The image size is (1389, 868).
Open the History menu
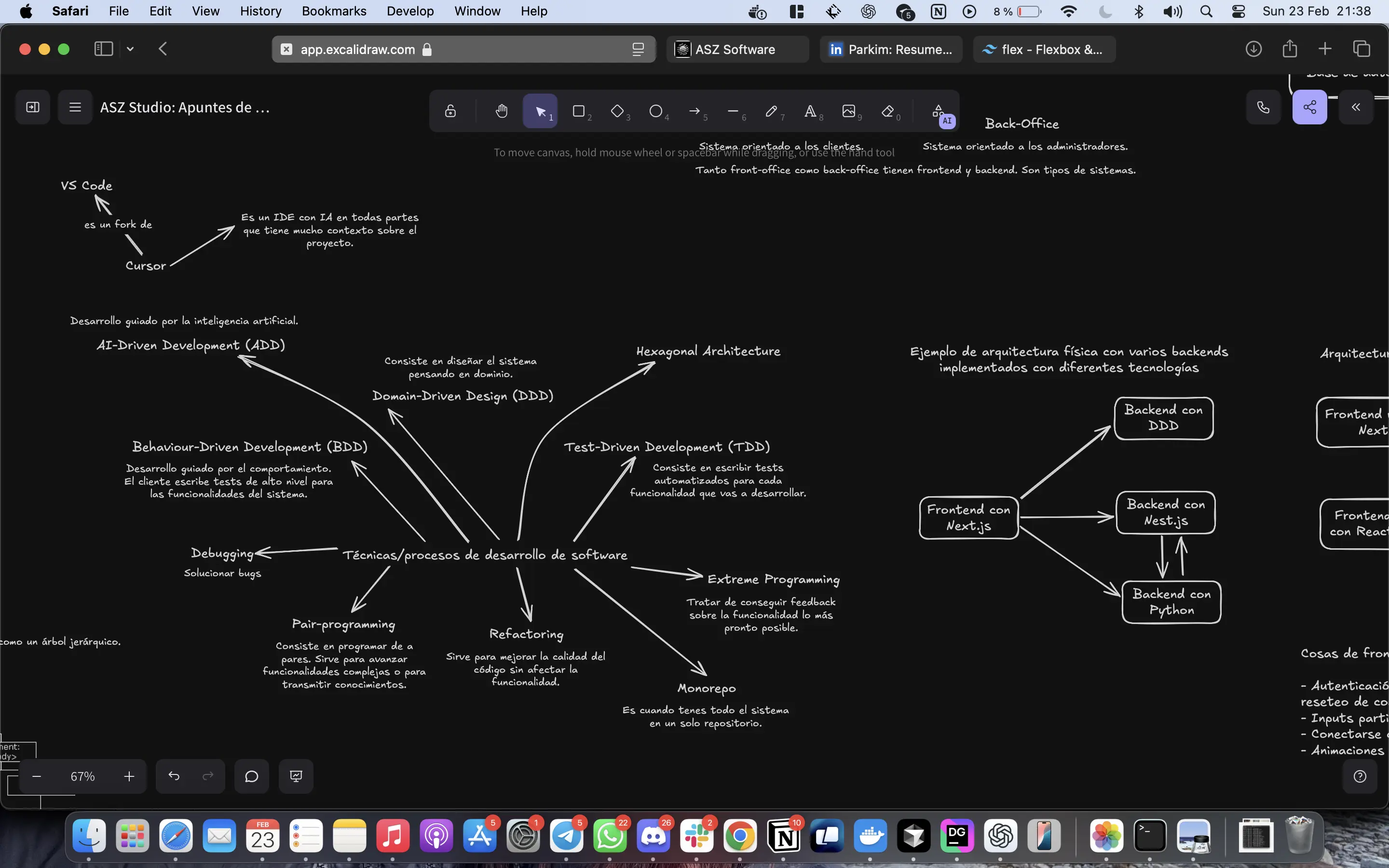coord(260,11)
